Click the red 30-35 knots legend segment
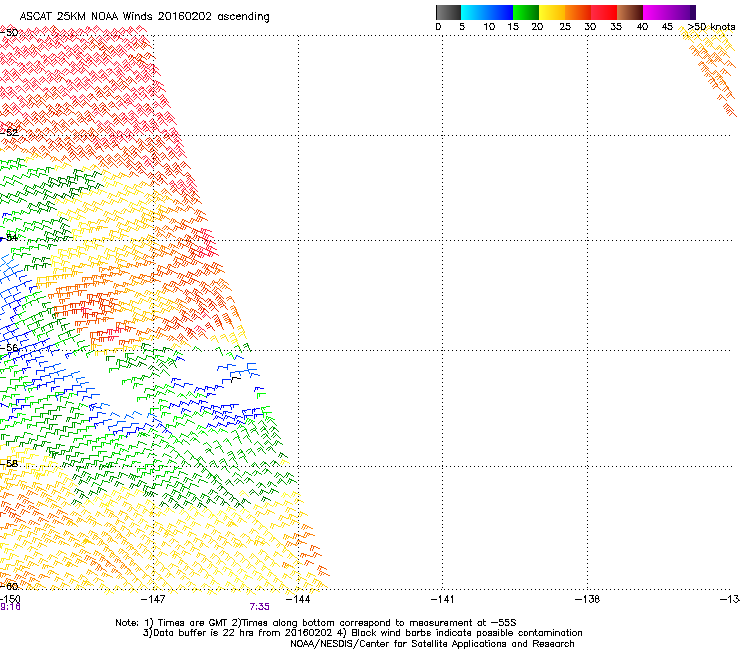 point(604,12)
